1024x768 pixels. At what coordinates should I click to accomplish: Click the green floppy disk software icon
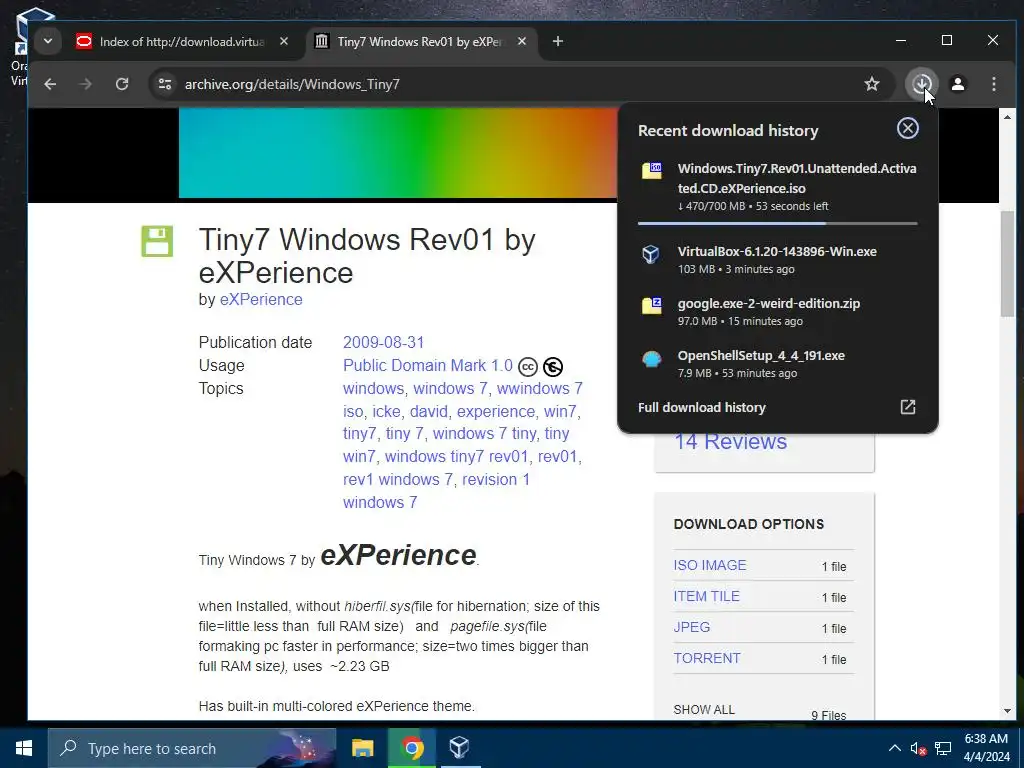click(x=157, y=242)
